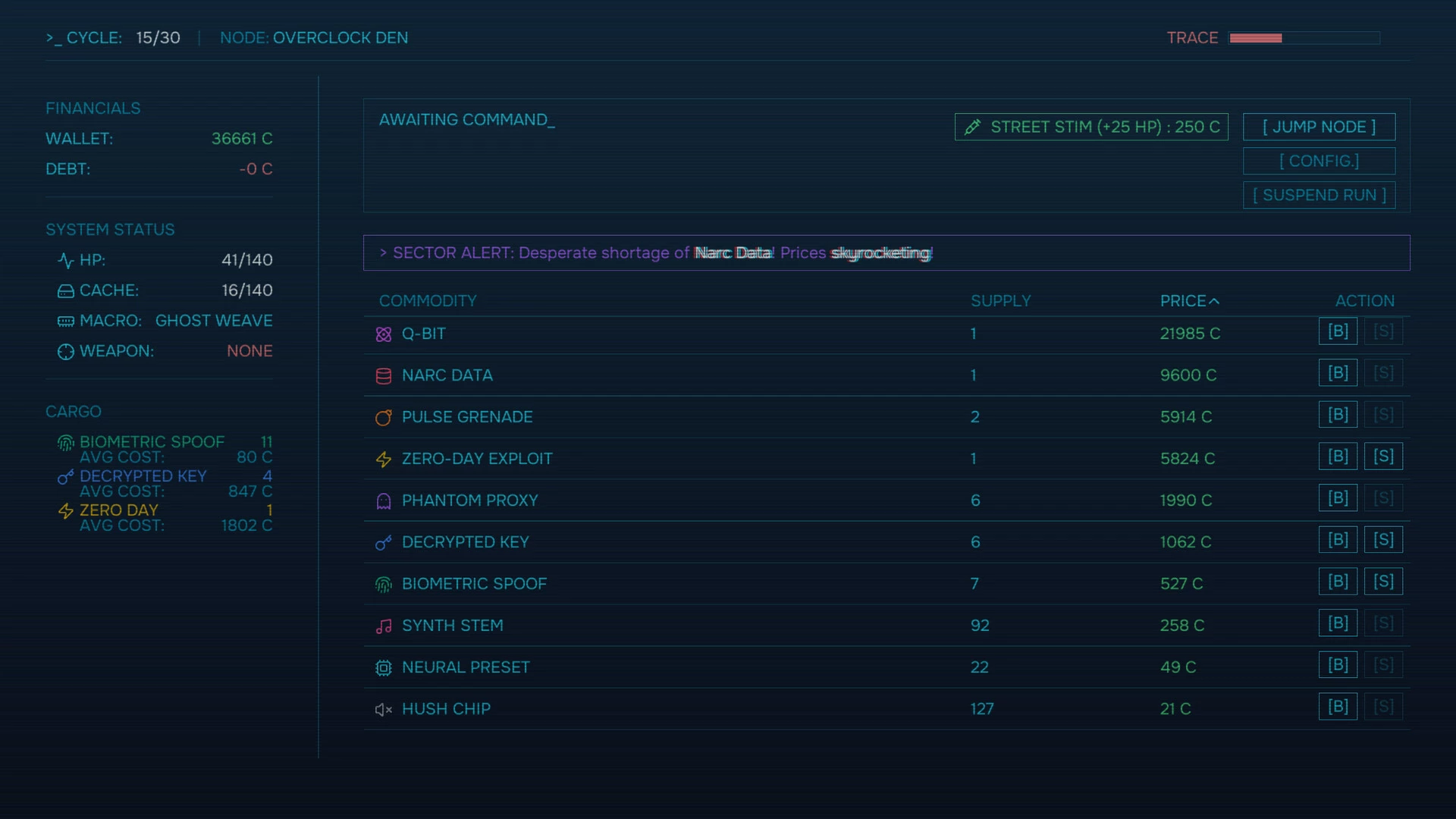Click the cargo Biometric Spoof fingerprint icon
Image resolution: width=1456 pixels, height=819 pixels.
(66, 443)
